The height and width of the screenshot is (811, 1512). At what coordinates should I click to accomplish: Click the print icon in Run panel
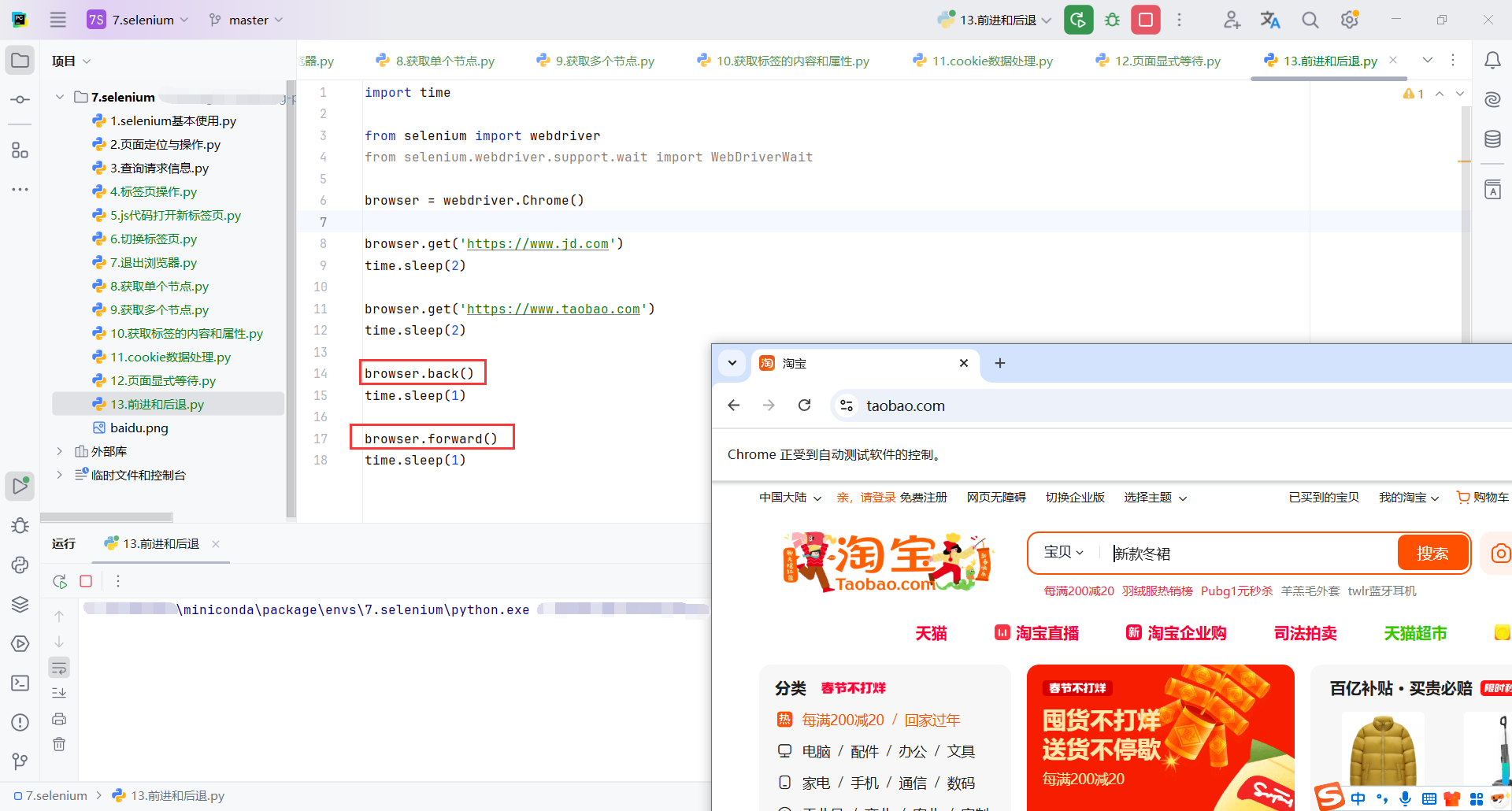pos(59,719)
